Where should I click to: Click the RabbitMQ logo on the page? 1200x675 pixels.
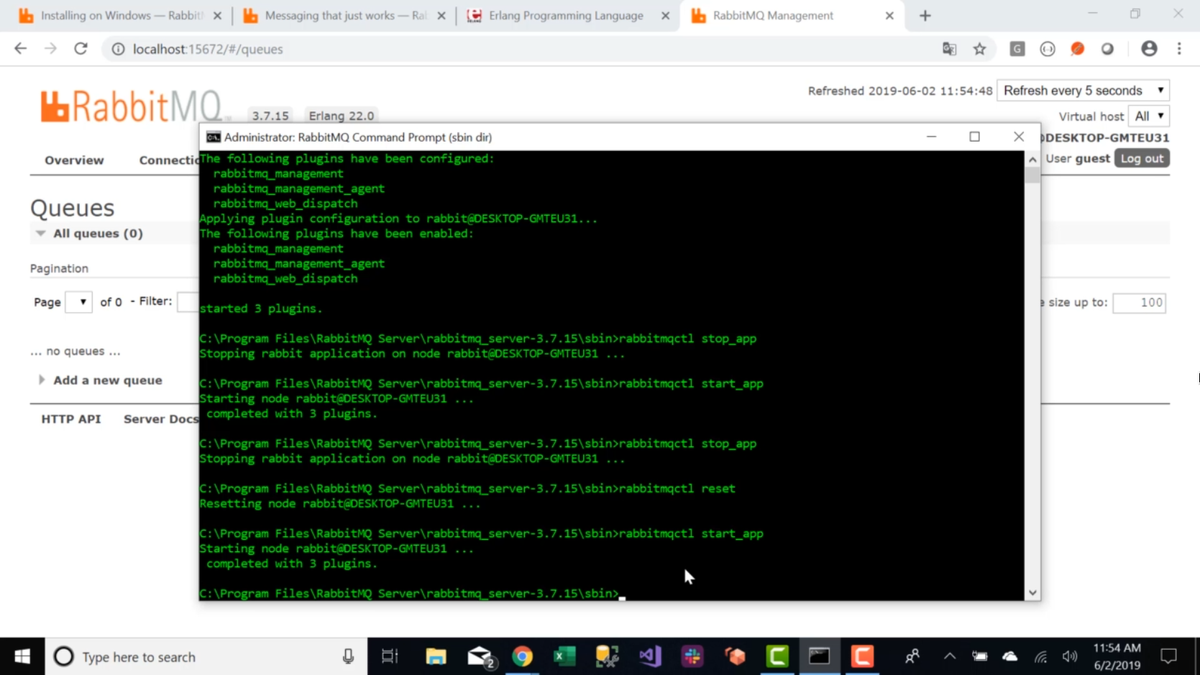134,106
